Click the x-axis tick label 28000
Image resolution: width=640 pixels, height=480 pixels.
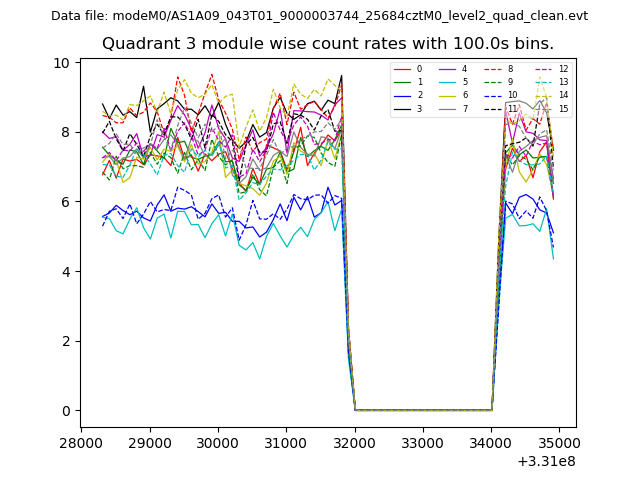coord(82,442)
